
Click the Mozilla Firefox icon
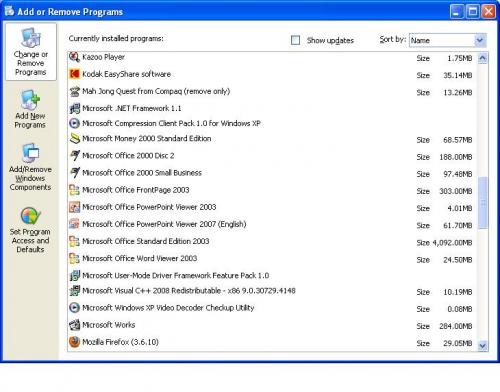tap(74, 342)
